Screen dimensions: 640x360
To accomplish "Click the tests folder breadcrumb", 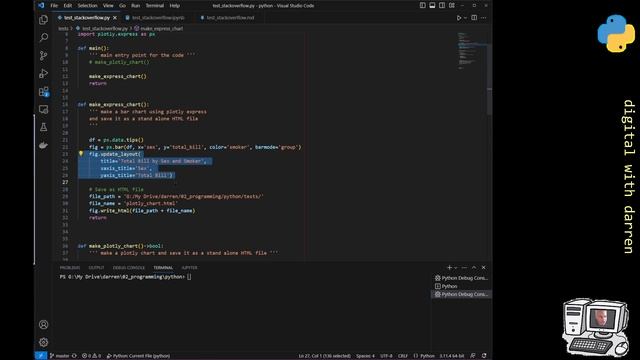I will (x=63, y=29).
